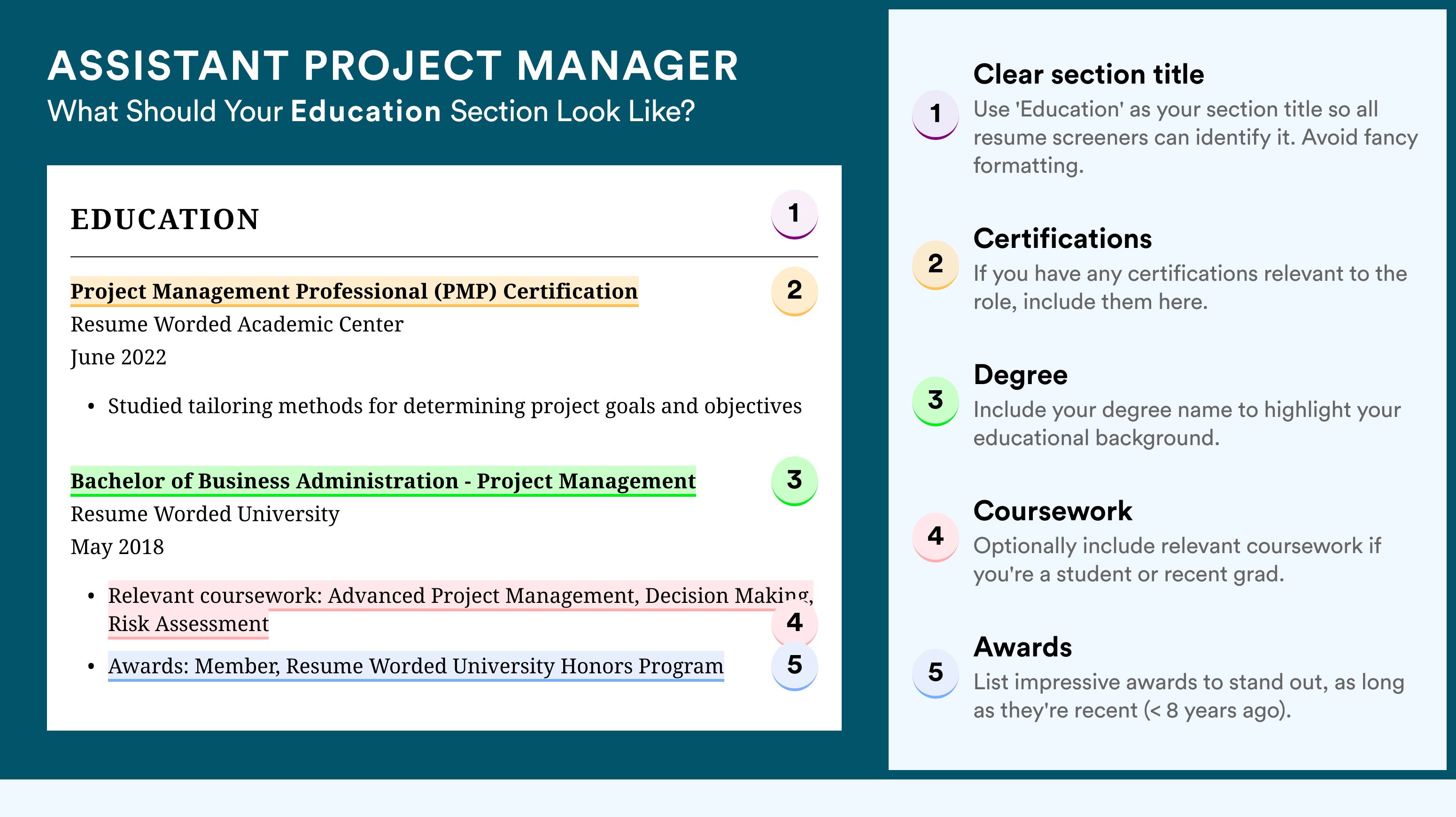Click the blue number 5 badge in resume

click(x=794, y=666)
